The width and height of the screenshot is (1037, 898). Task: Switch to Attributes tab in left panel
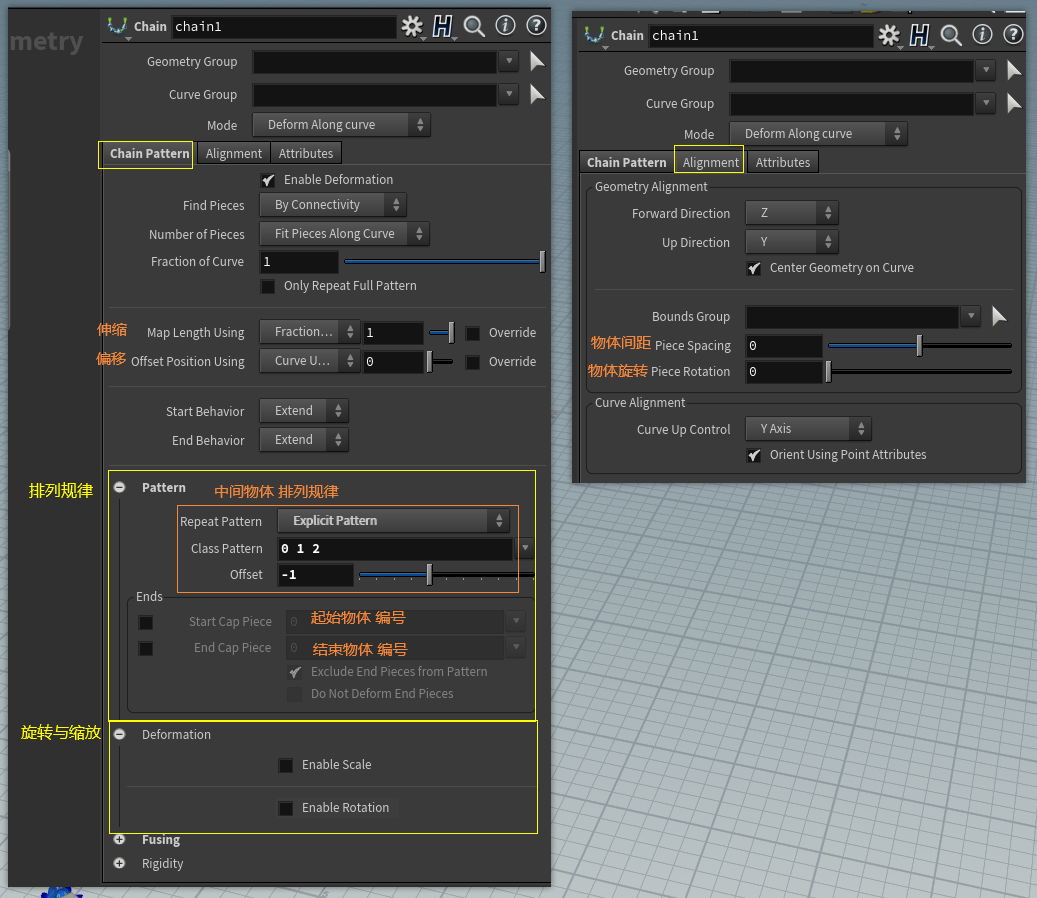[306, 153]
